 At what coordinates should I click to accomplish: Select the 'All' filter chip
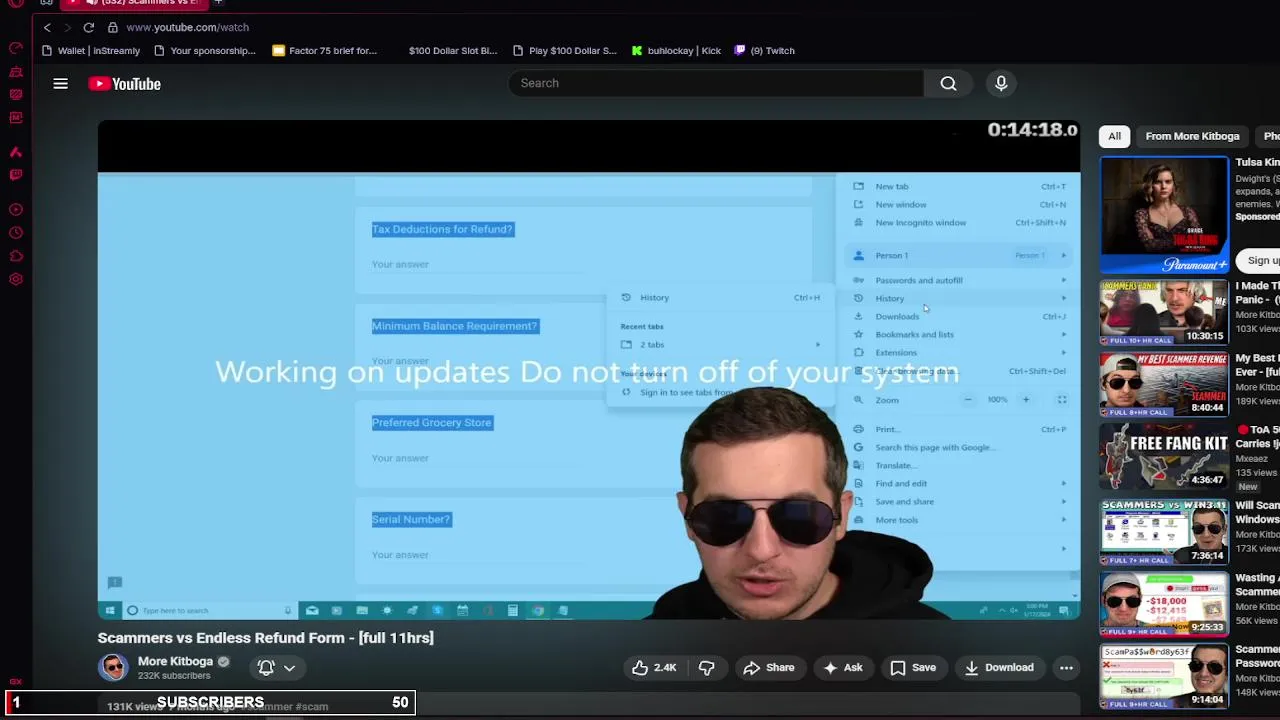[x=1114, y=136]
